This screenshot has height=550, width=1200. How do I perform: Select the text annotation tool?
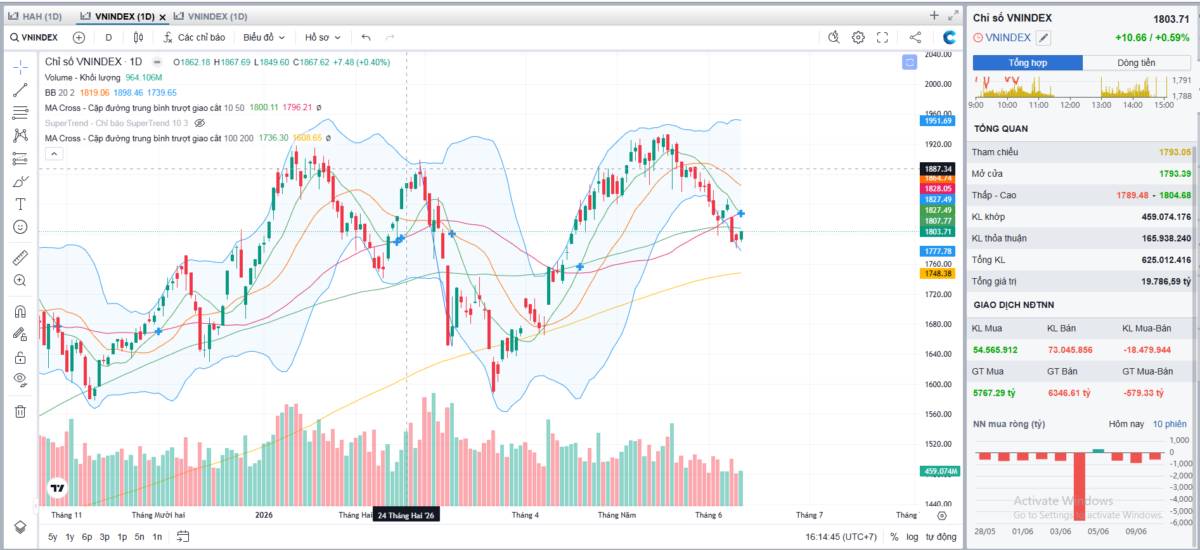[20, 204]
